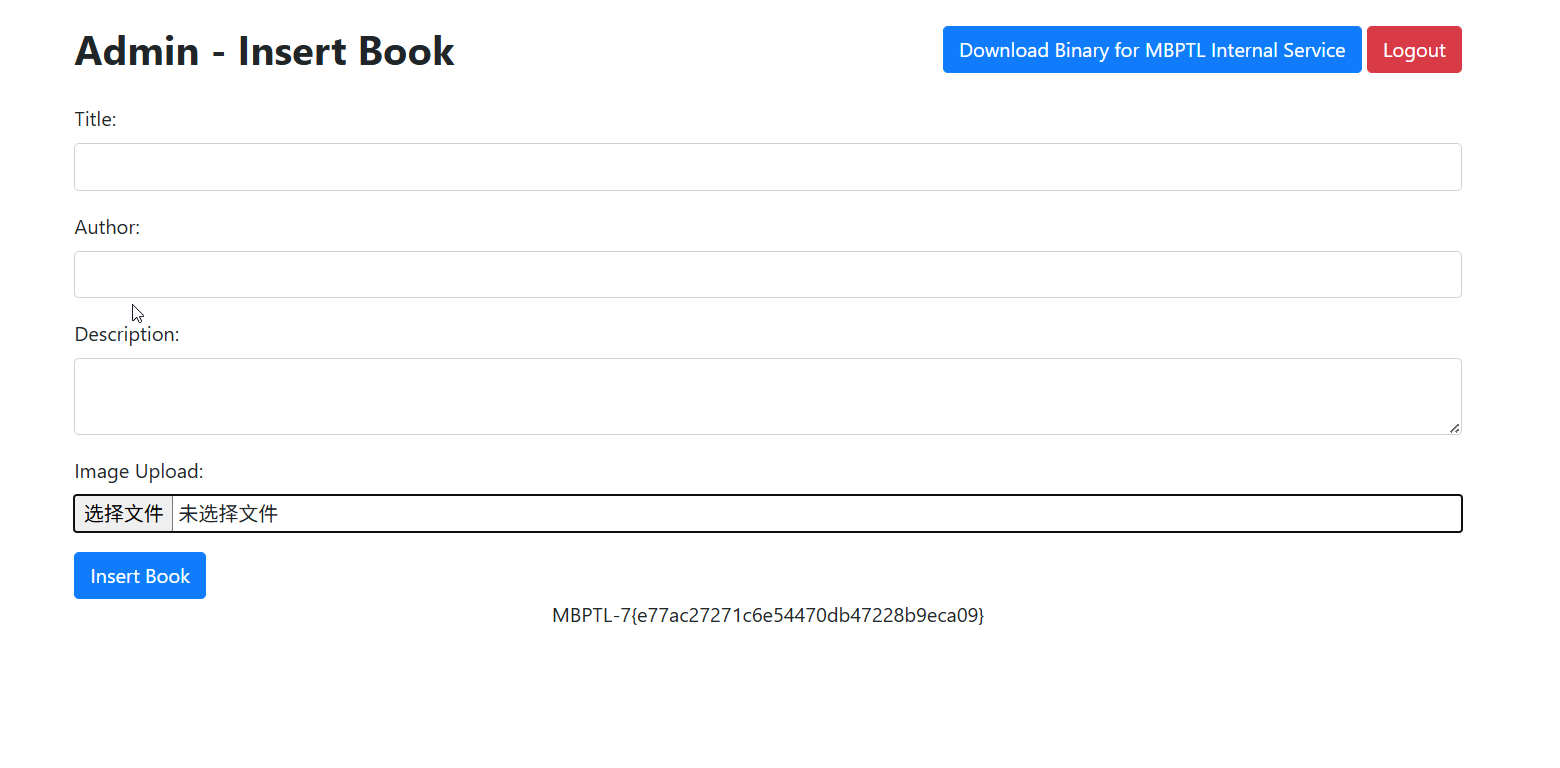Click the "Image Upload:" field label
1560x768 pixels.
(x=139, y=471)
